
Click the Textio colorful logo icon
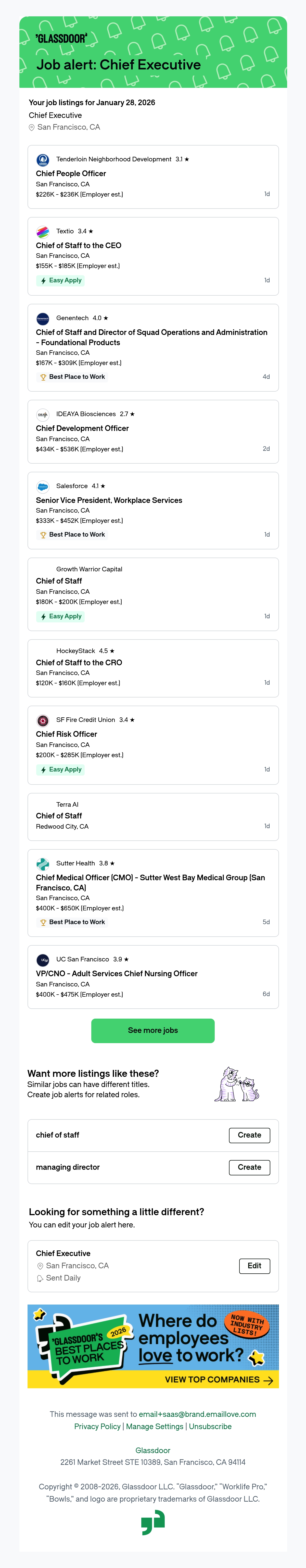[x=43, y=232]
